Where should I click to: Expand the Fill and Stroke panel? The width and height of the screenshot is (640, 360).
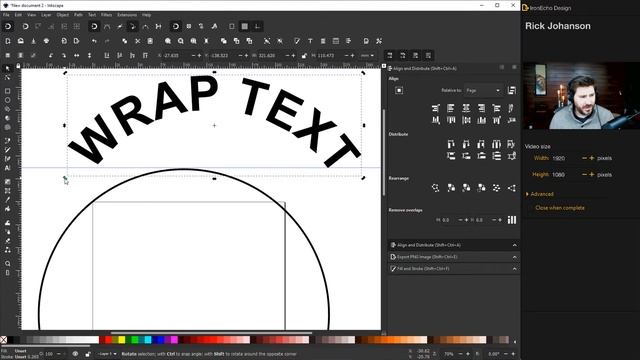(x=515, y=269)
